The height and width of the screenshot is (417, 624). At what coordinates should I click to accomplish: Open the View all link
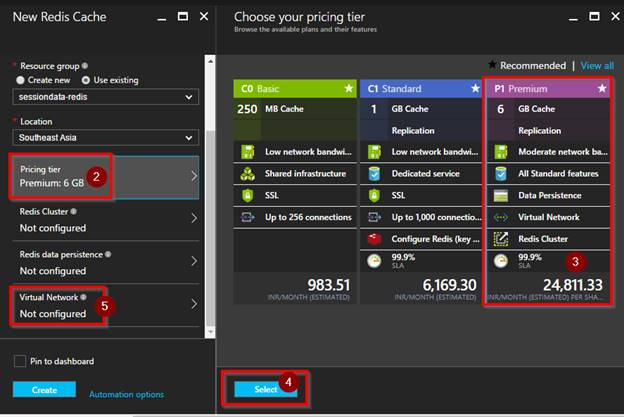[x=597, y=66]
